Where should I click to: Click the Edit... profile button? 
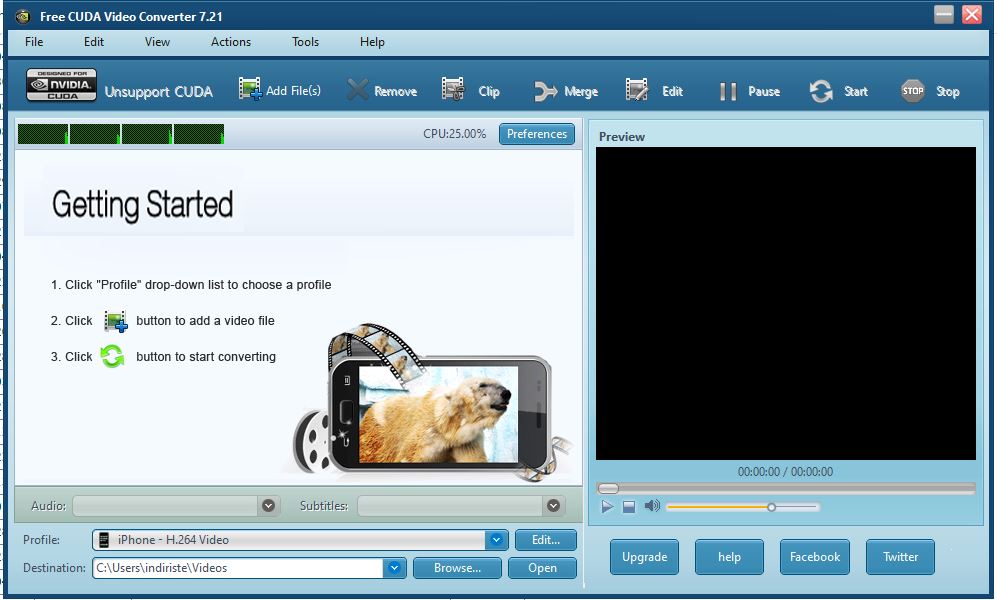click(546, 540)
